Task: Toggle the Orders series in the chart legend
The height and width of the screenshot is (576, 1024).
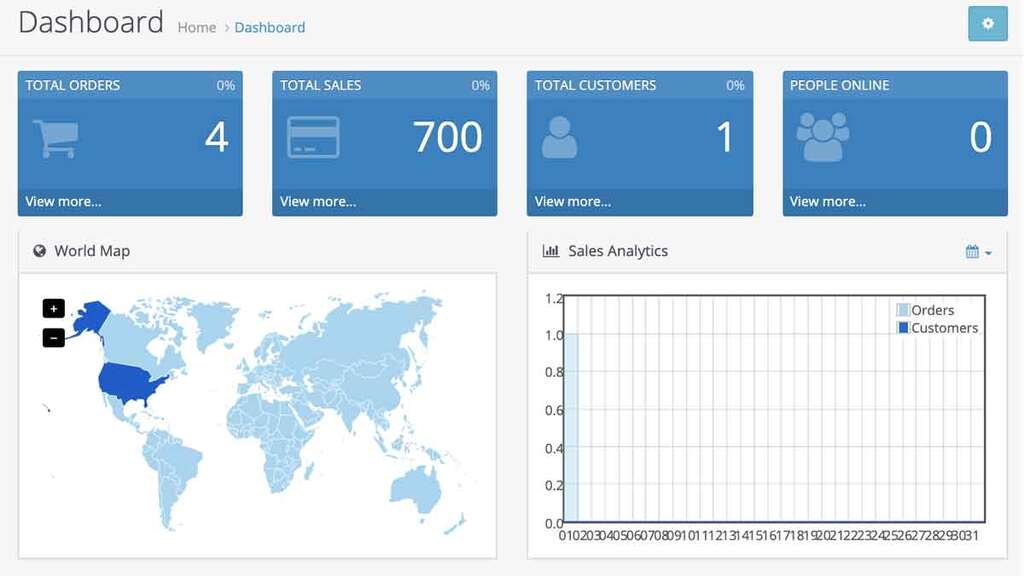Action: coord(925,310)
